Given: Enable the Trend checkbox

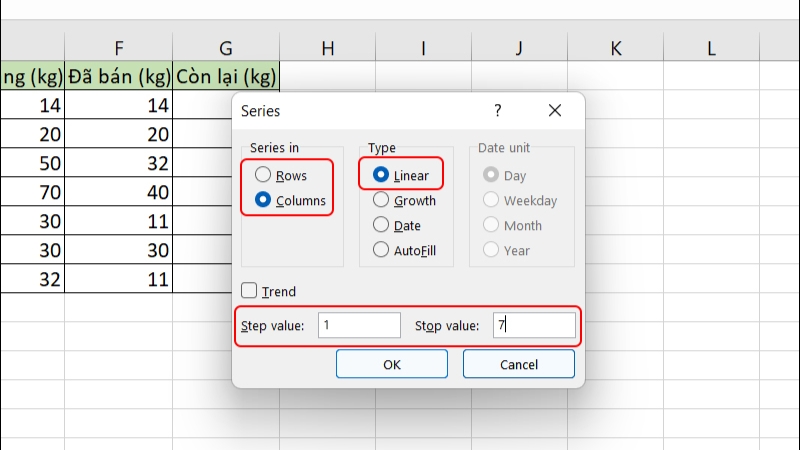Looking at the screenshot, I should click(x=249, y=291).
